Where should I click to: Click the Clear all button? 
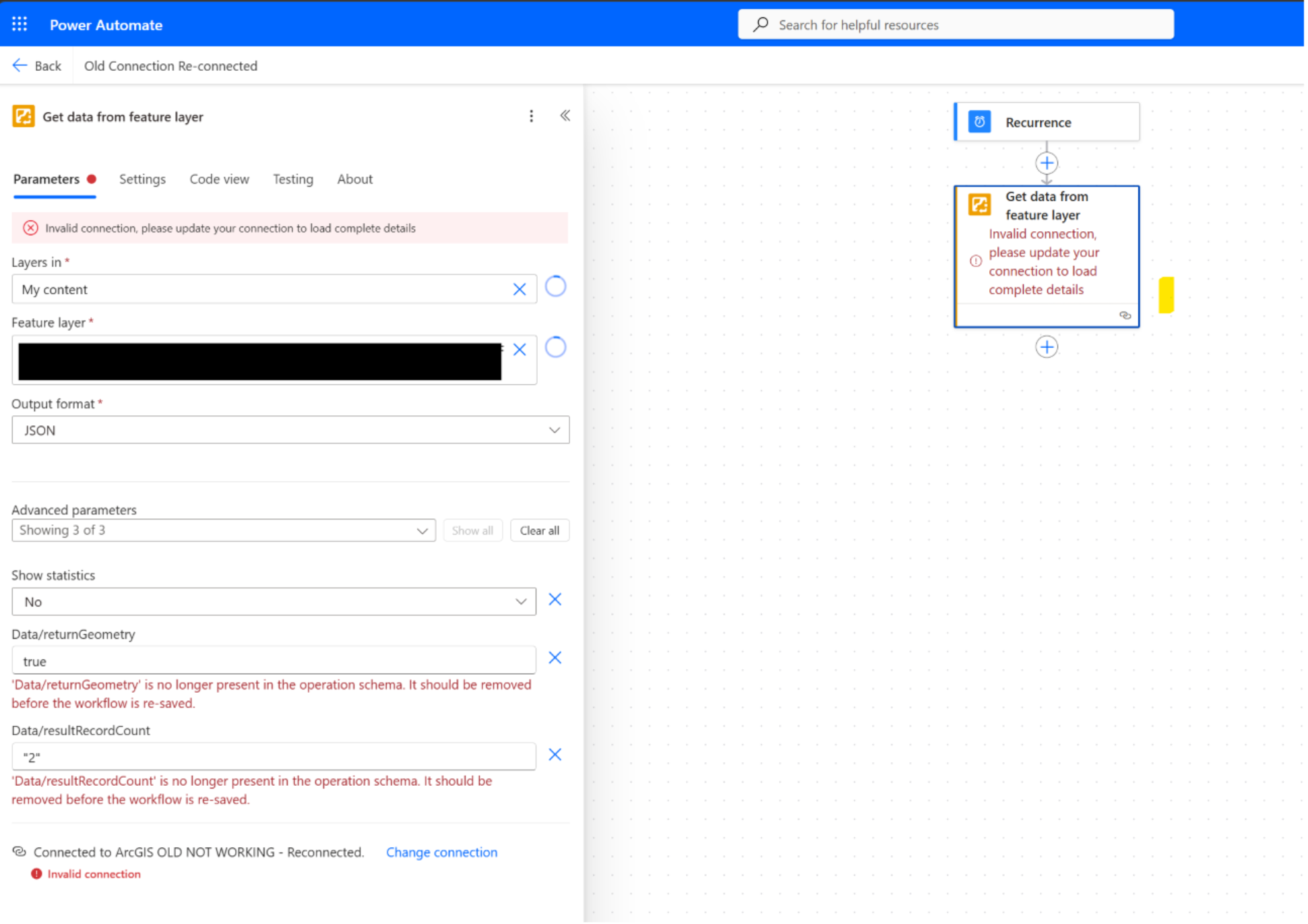[540, 530]
